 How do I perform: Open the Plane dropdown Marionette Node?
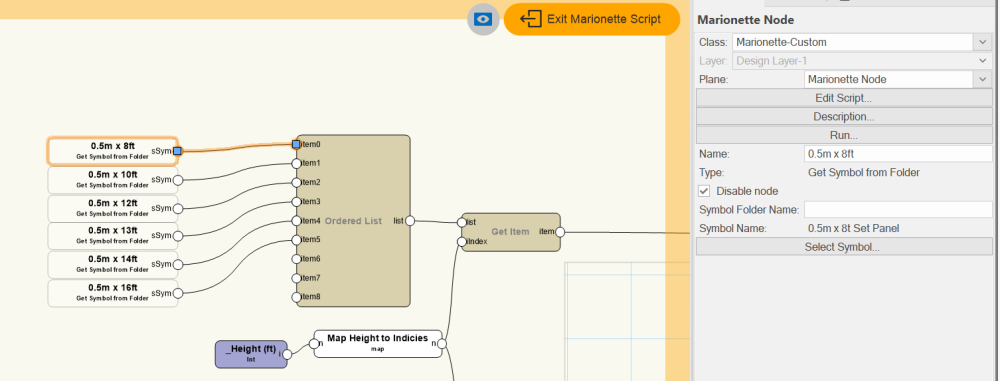[898, 79]
